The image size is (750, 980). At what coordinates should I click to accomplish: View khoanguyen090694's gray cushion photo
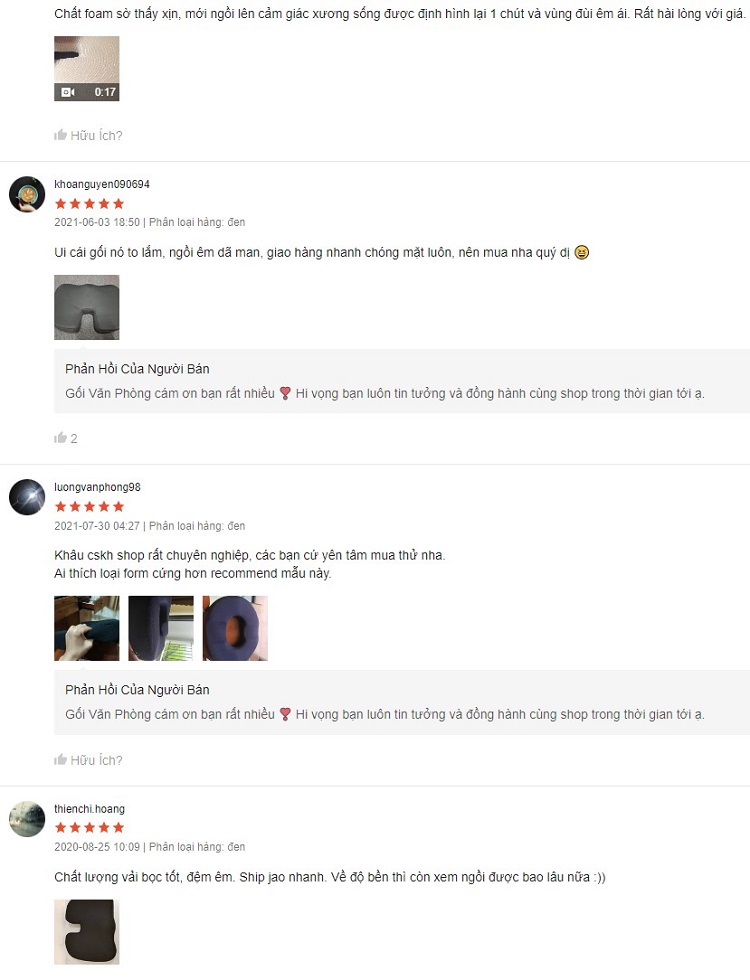[86, 308]
